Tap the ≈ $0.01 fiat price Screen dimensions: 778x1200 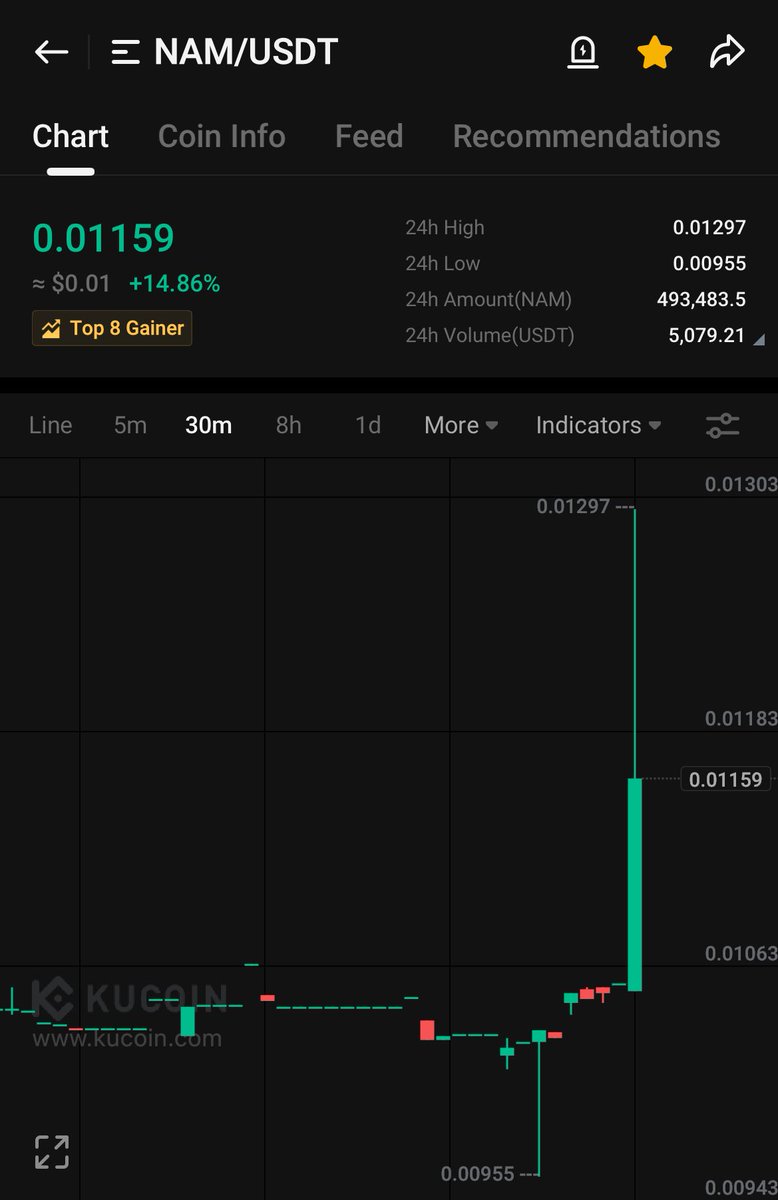click(72, 284)
